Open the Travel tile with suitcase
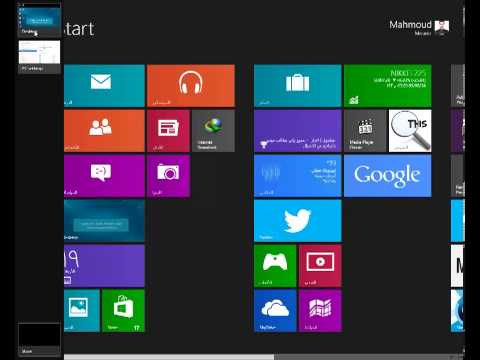 [x=298, y=86]
